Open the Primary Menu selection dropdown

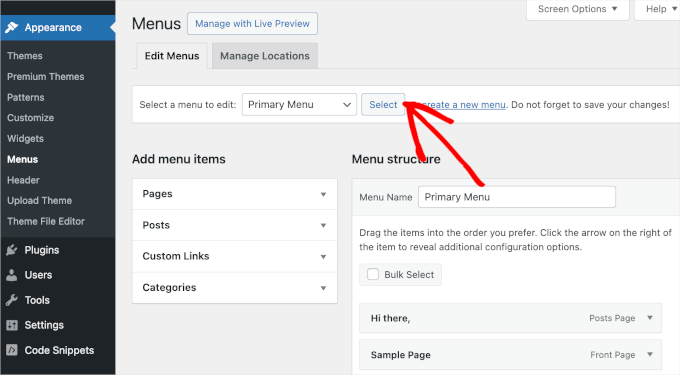coord(299,104)
